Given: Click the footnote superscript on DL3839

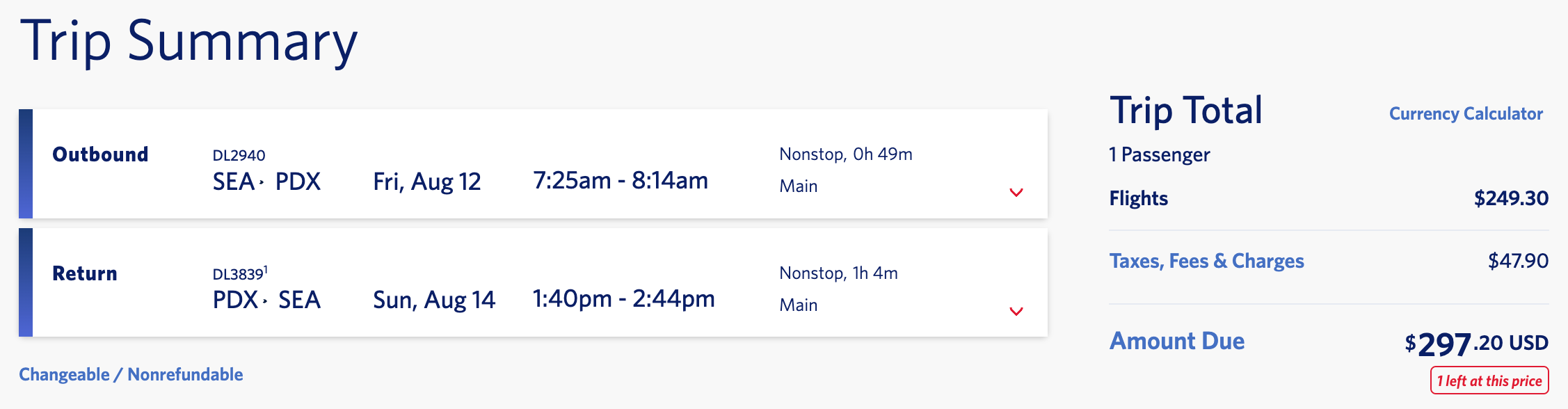Looking at the screenshot, I should tap(266, 269).
